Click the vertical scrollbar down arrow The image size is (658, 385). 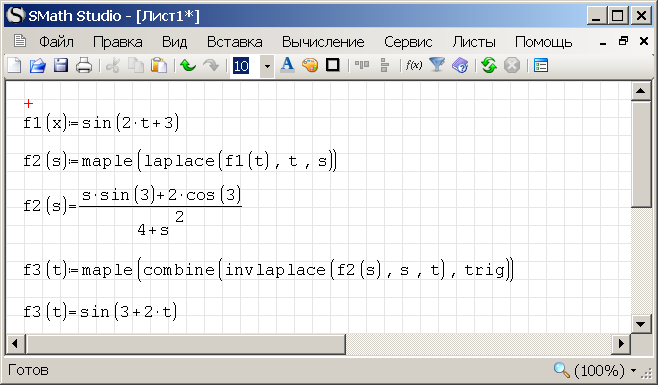pos(640,324)
